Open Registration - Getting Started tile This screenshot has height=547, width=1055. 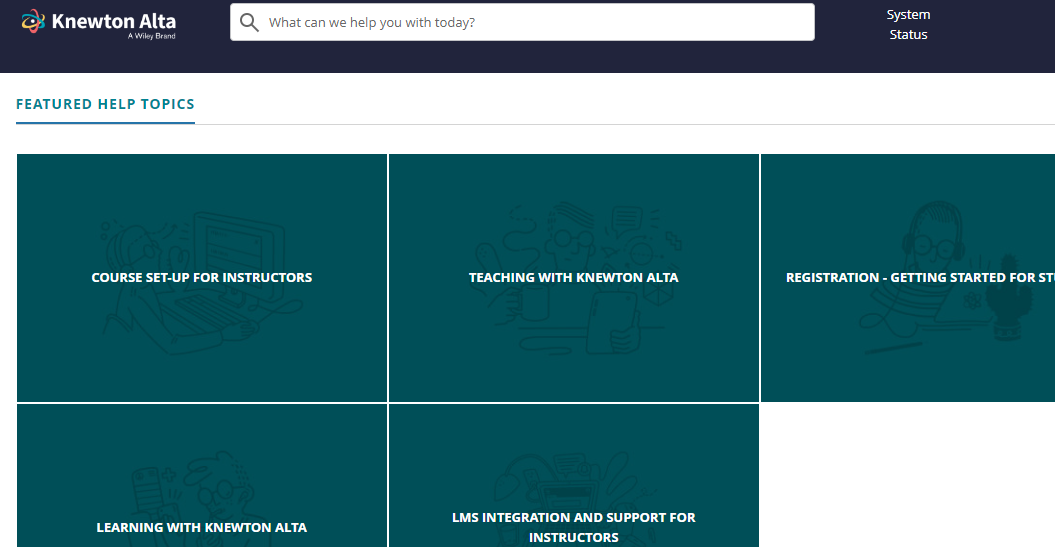pos(908,278)
